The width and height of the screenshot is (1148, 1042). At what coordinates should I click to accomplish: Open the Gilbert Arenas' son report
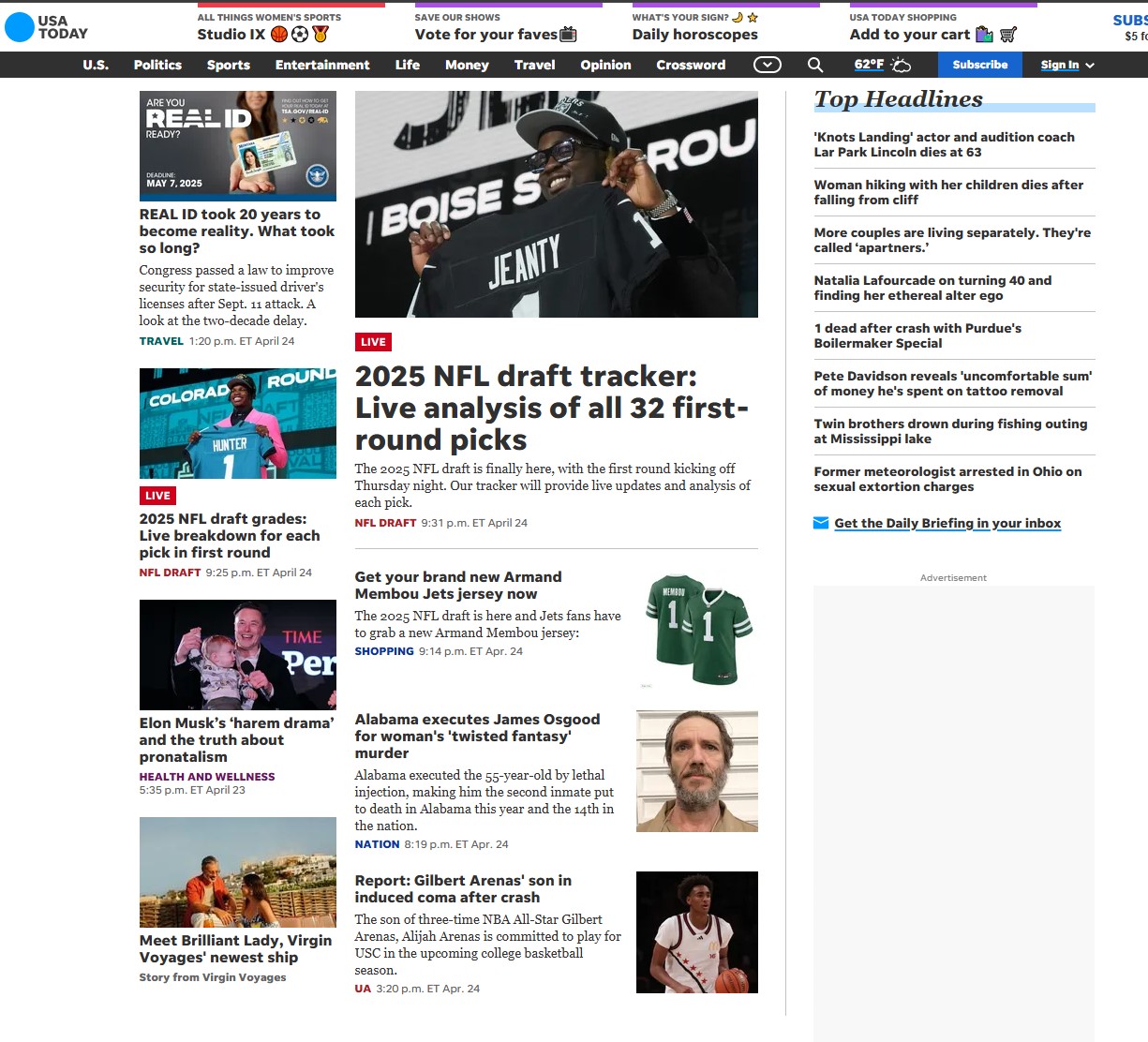click(x=463, y=888)
